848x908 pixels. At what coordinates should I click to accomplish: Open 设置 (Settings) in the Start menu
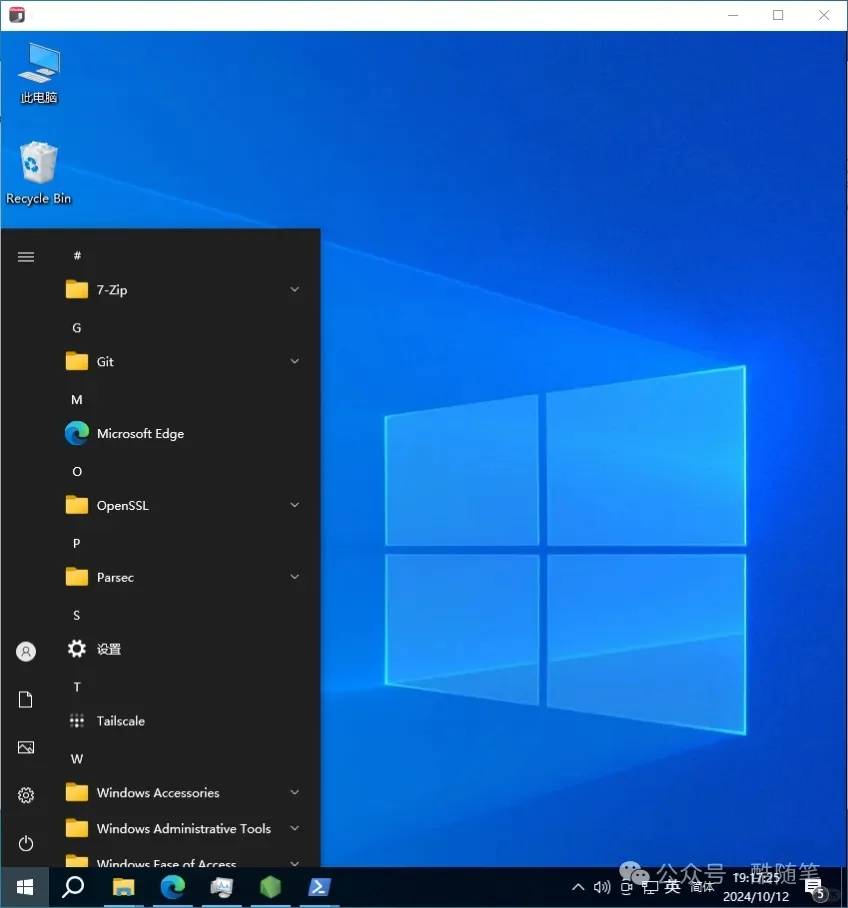click(108, 648)
